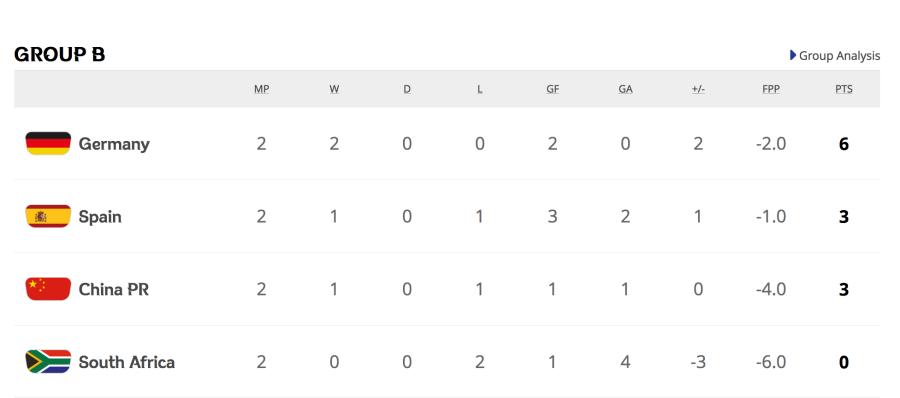Select the China PR team name
900x398 pixels.
(x=114, y=289)
